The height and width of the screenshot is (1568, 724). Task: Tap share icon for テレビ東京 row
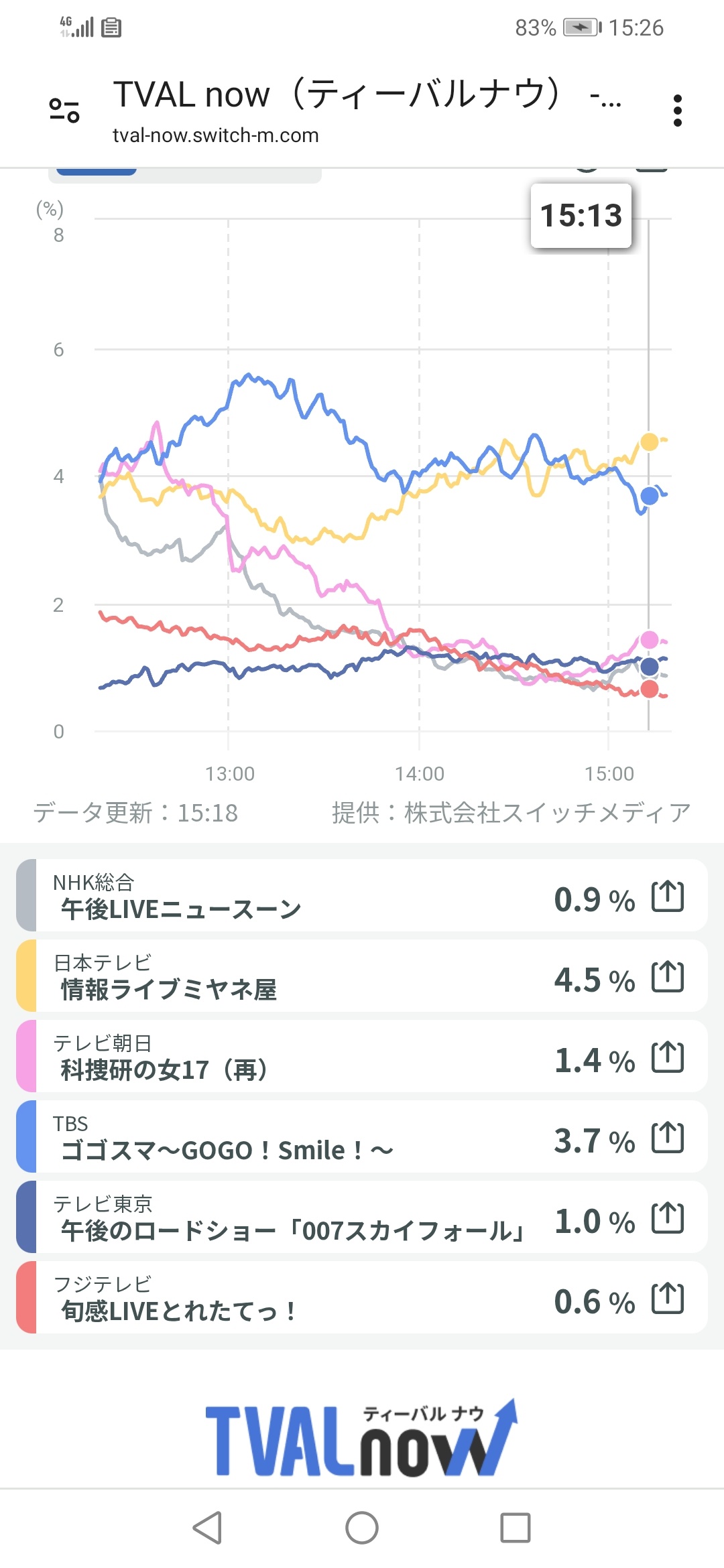(668, 1218)
